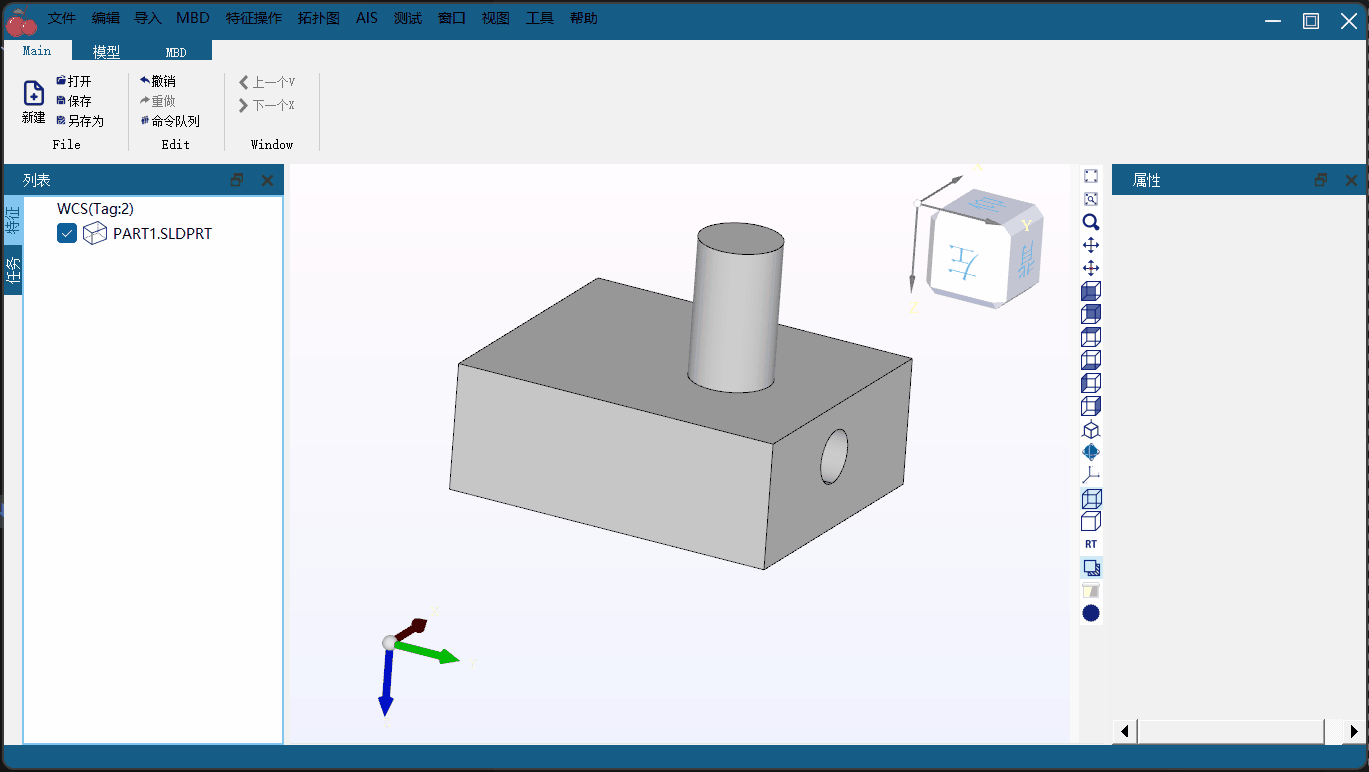Viewport: 1369px width, 772px height.
Task: Click the part cube icon beside PART1.SLDPRT
Action: tap(95, 234)
